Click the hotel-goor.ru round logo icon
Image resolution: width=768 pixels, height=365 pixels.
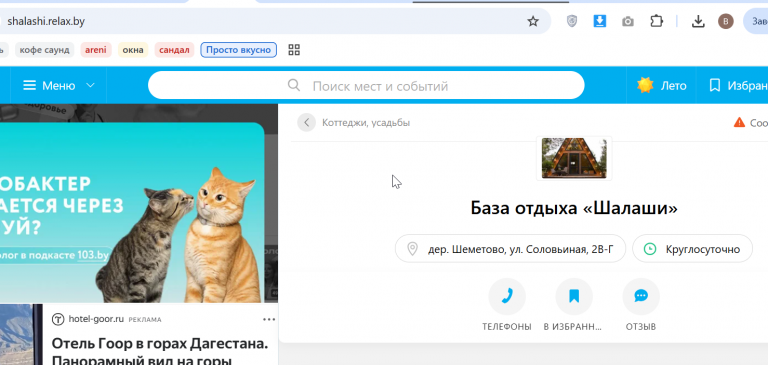pyautogui.click(x=58, y=319)
